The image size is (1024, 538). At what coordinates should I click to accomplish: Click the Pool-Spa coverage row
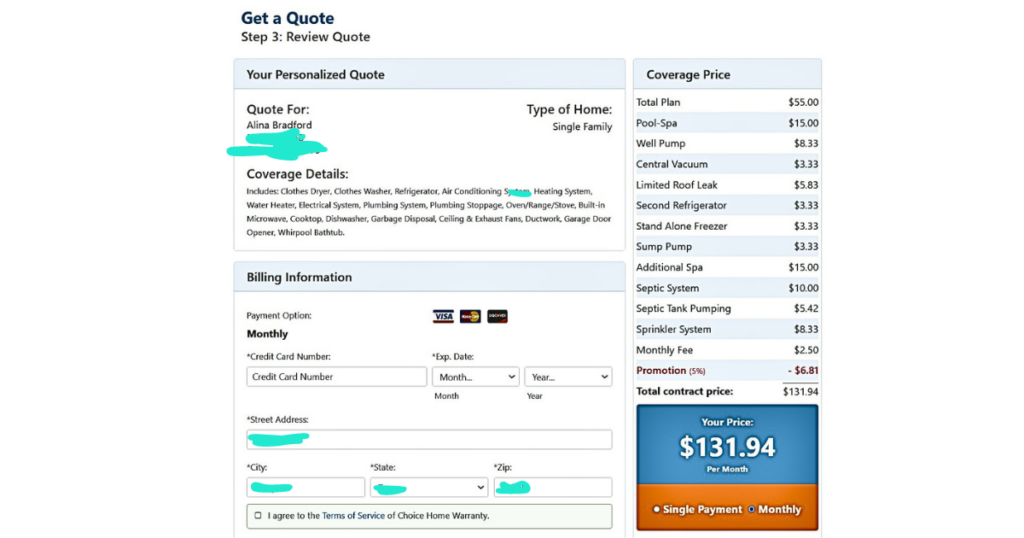[727, 123]
